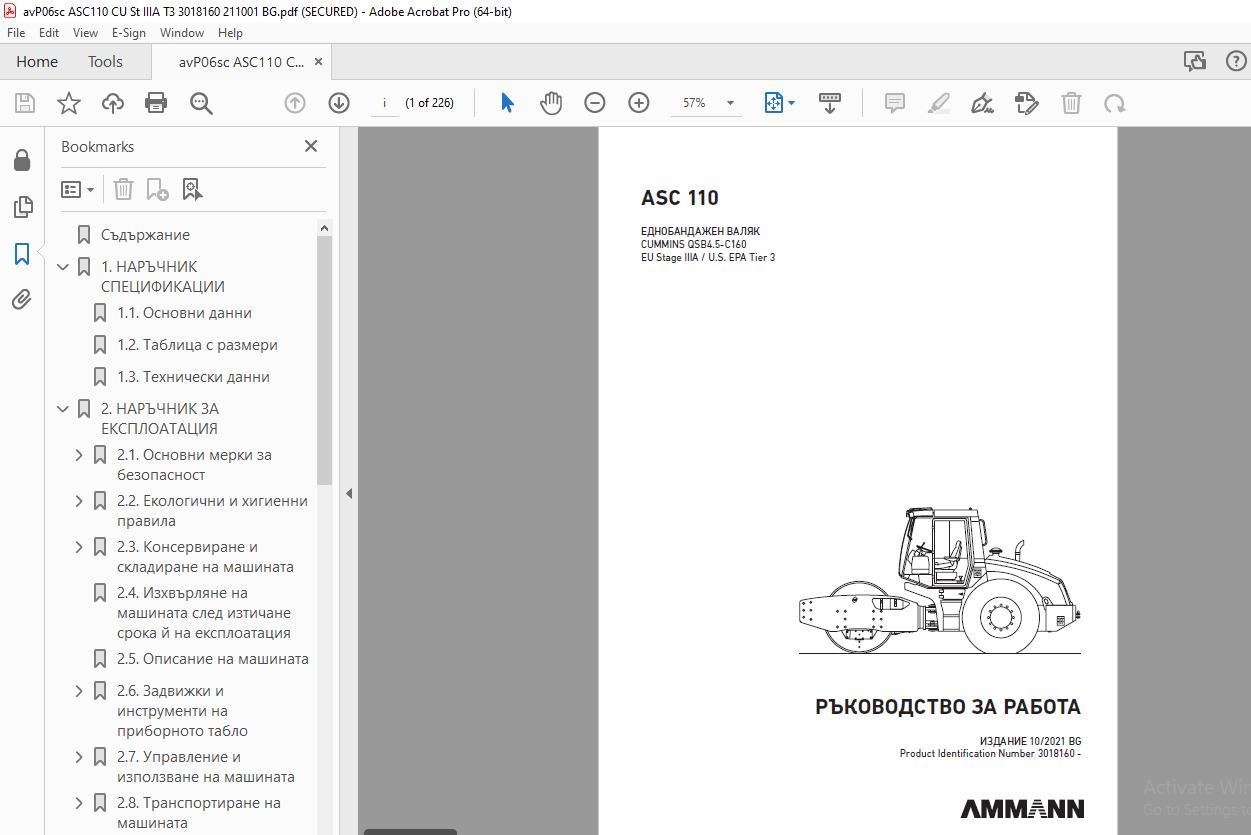Open the bookmark options dropdown
Viewport: 1251px width, 835px height.
pyautogui.click(x=78, y=189)
